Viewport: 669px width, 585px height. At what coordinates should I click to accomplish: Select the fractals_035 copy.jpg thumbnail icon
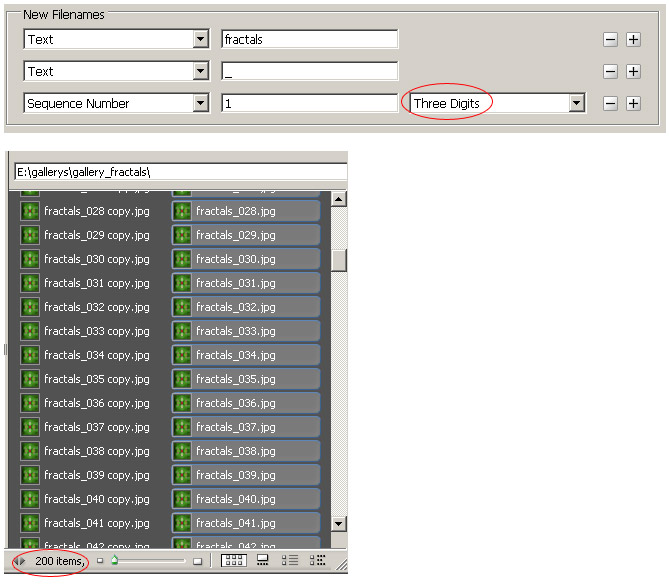coord(30,379)
